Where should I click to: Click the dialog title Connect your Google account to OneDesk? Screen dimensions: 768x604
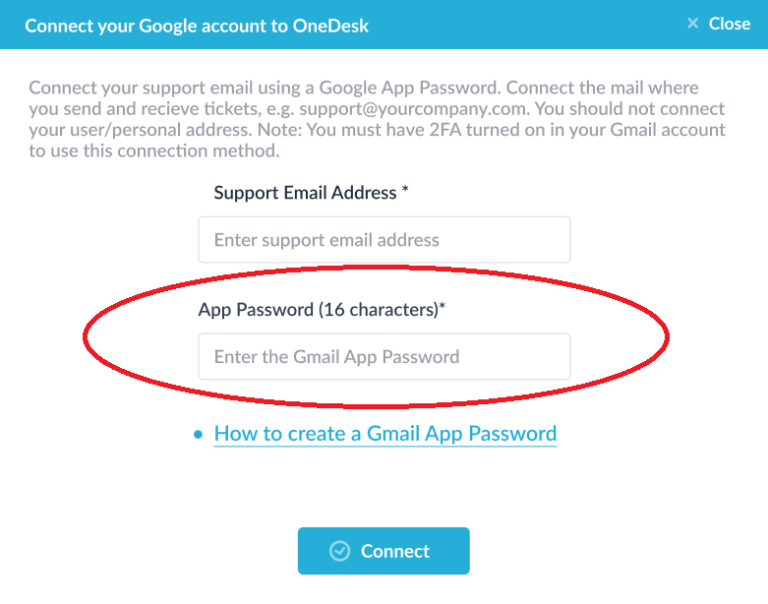point(197,25)
